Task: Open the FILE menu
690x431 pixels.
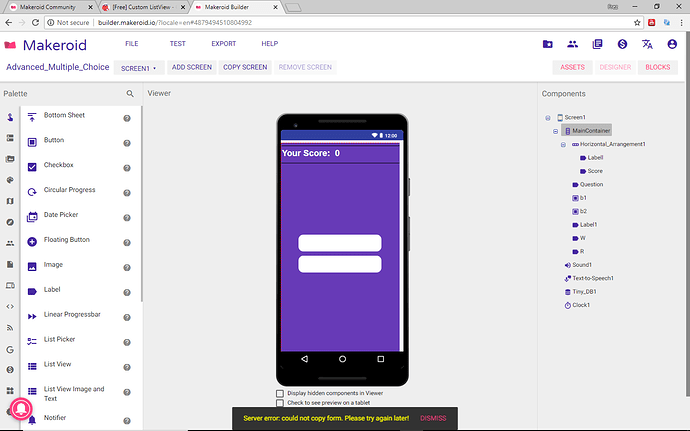Action: tap(132, 44)
